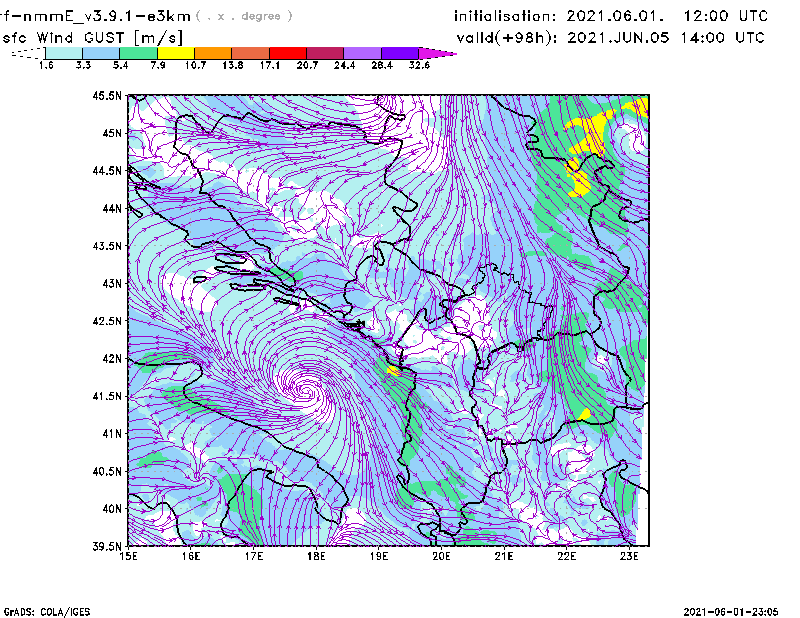Pick the red 17.1–20.7 legend swatch
The height and width of the screenshot is (618, 800).
(288, 53)
